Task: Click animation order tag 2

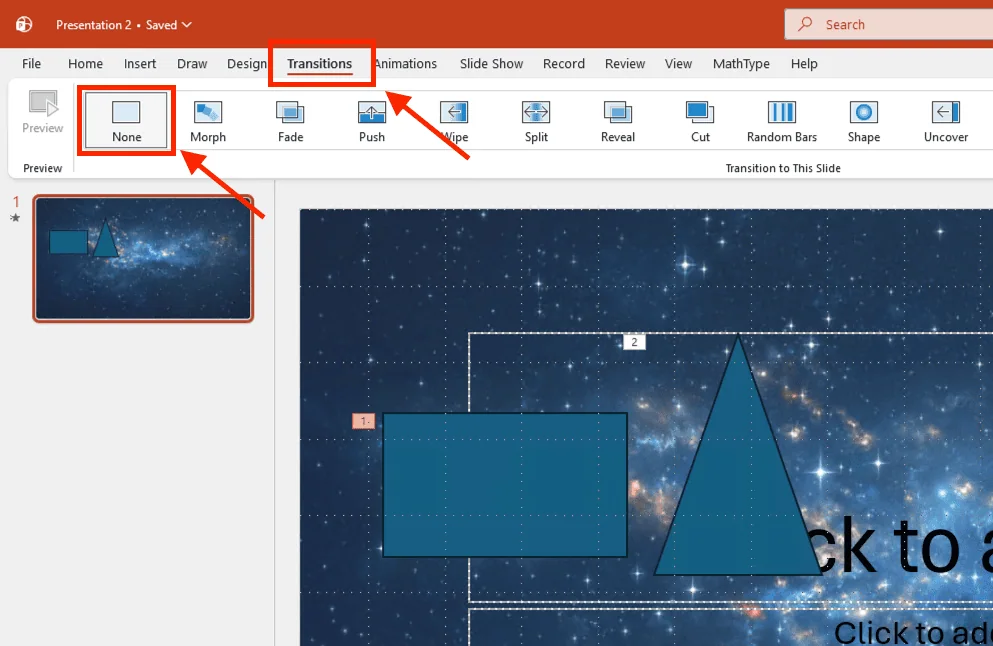Action: (x=634, y=342)
